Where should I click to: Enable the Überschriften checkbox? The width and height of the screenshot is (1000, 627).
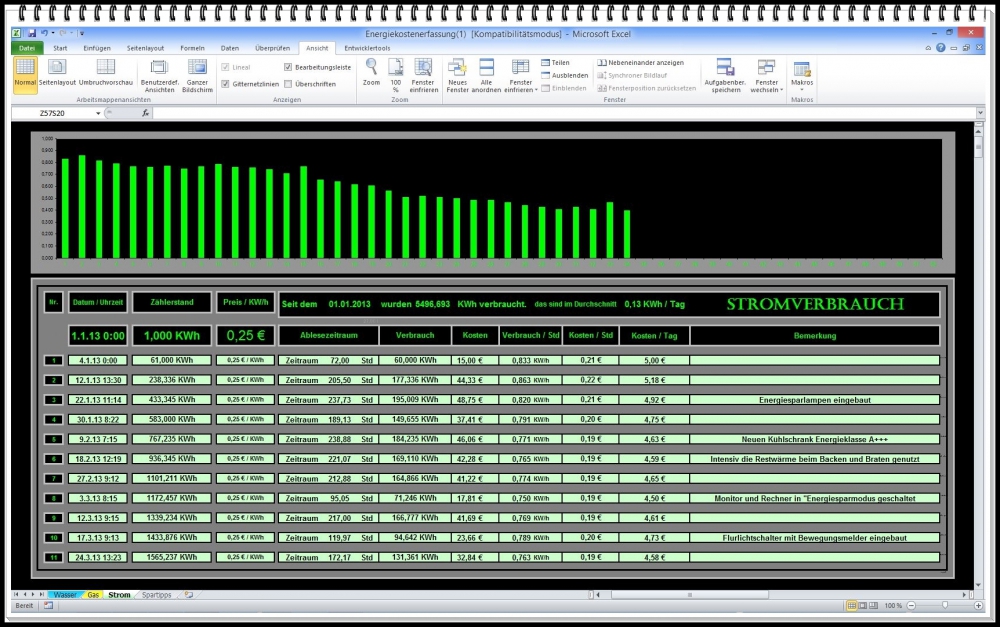tap(288, 84)
